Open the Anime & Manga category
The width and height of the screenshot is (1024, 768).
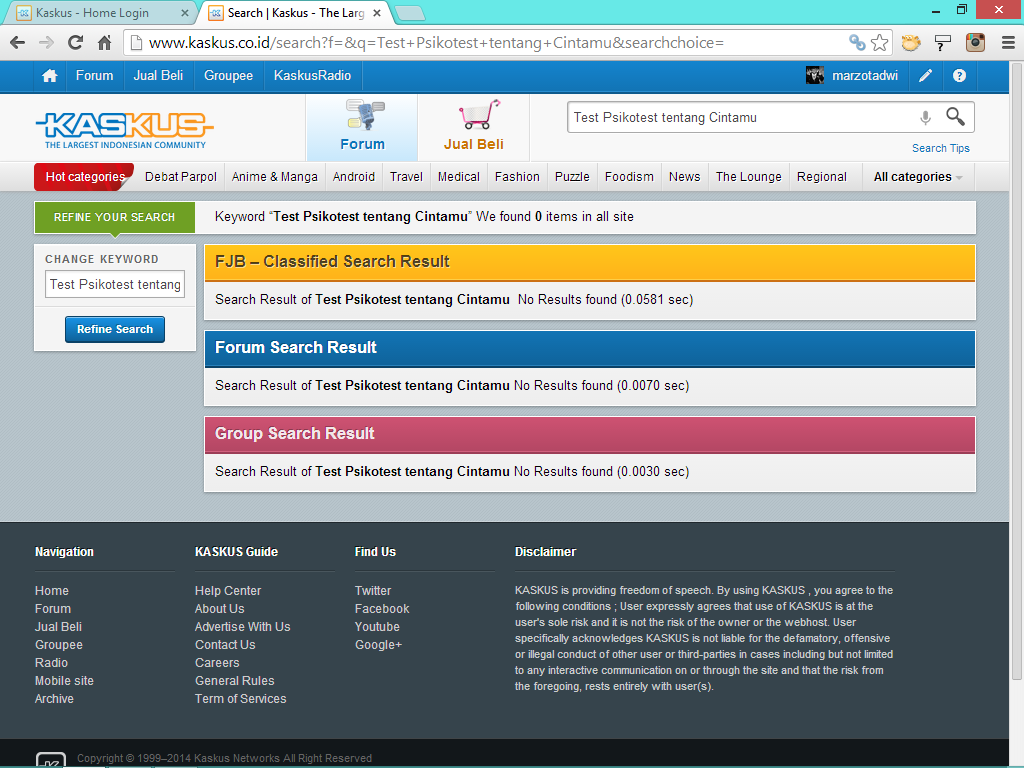point(274,177)
